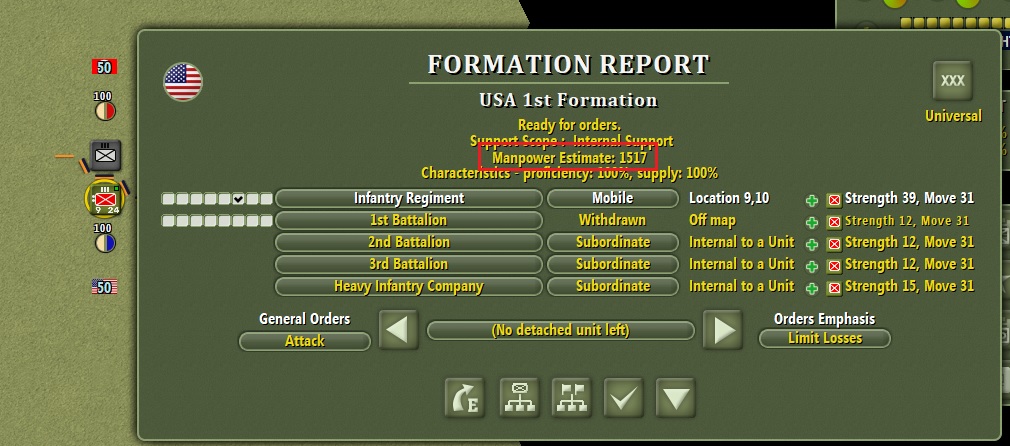The image size is (1010, 446).
Task: Click the No detached unit left bar
Action: point(560,331)
